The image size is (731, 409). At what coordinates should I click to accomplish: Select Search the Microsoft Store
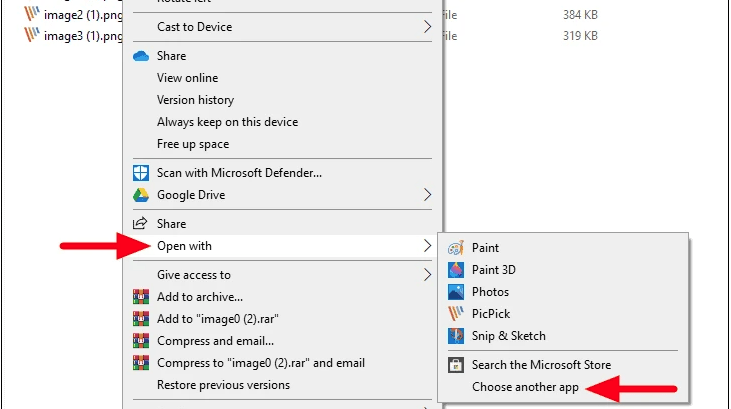[x=563, y=365]
